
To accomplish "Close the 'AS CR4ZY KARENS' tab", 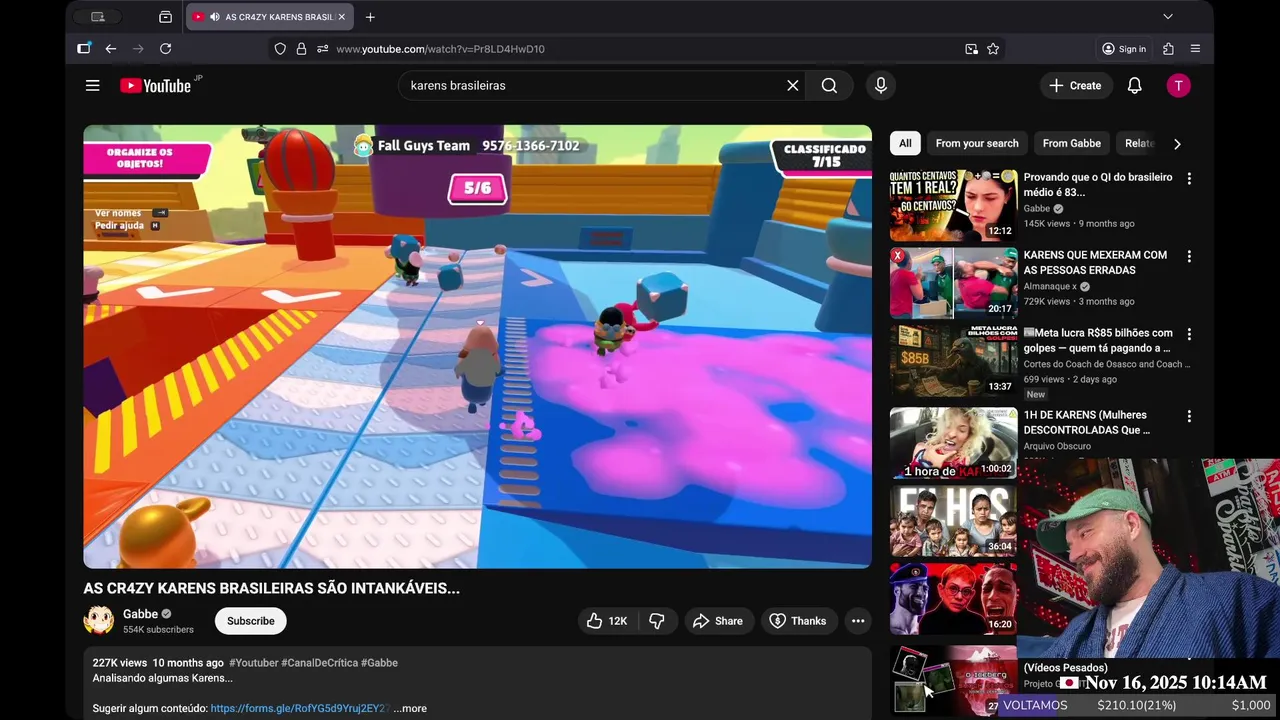I will 341,17.
